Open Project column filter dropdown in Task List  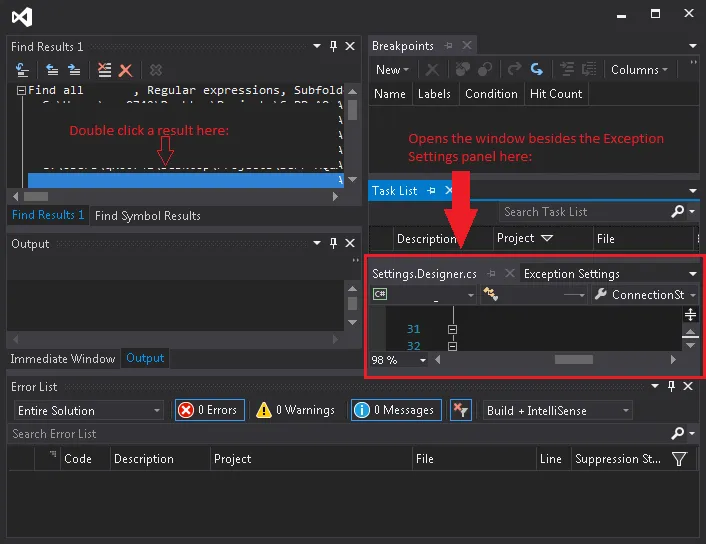pos(547,238)
